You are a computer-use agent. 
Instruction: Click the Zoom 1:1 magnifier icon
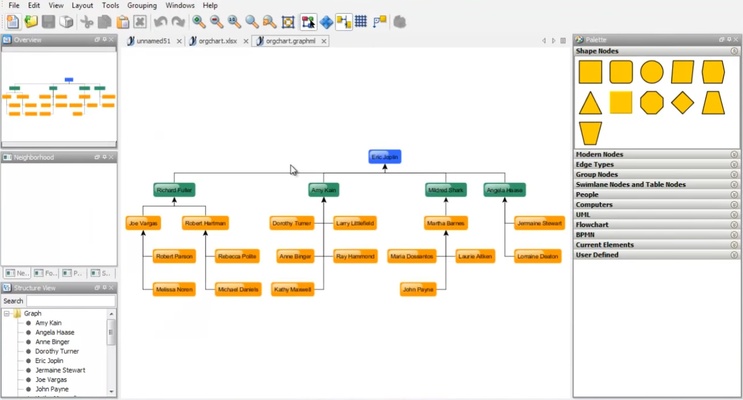[234, 22]
